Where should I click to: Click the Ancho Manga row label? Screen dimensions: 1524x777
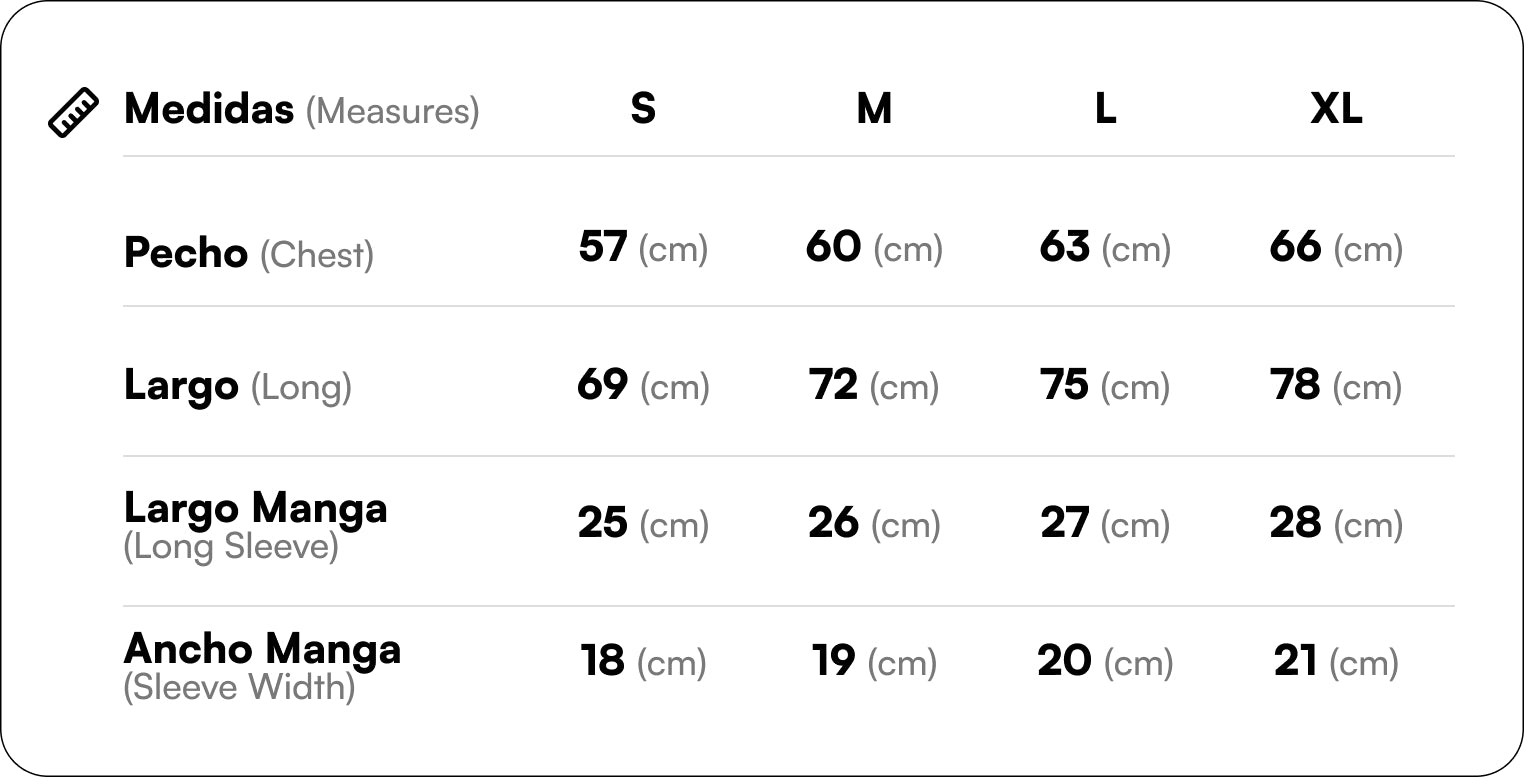(x=262, y=664)
